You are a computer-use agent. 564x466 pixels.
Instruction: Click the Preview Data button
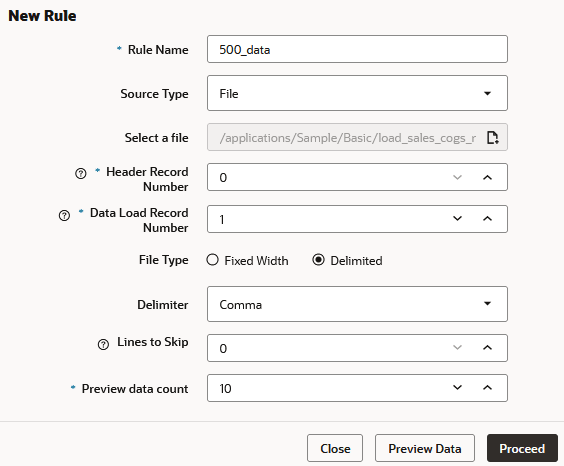tap(425, 448)
